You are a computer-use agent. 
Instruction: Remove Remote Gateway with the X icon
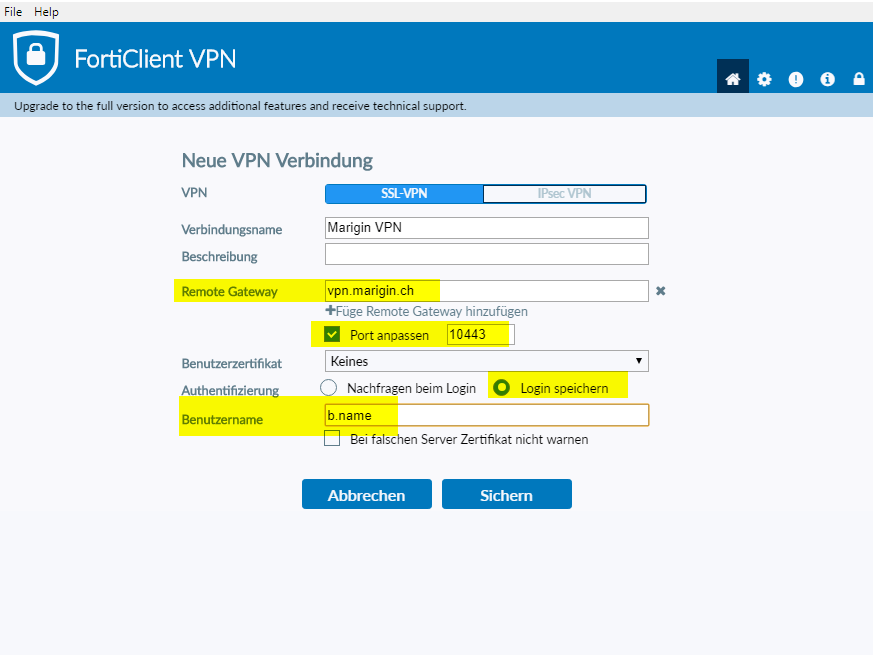(660, 291)
